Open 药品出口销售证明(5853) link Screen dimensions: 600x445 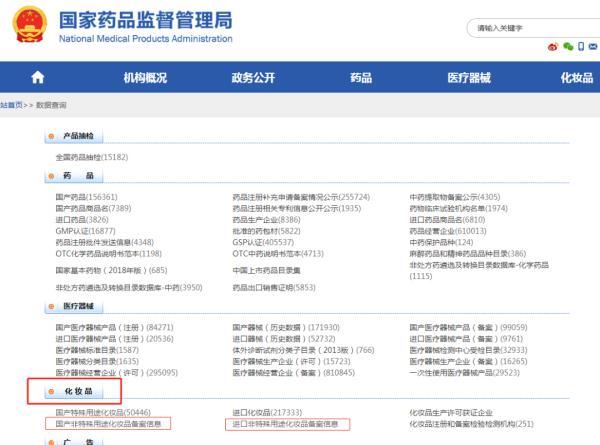pos(274,287)
